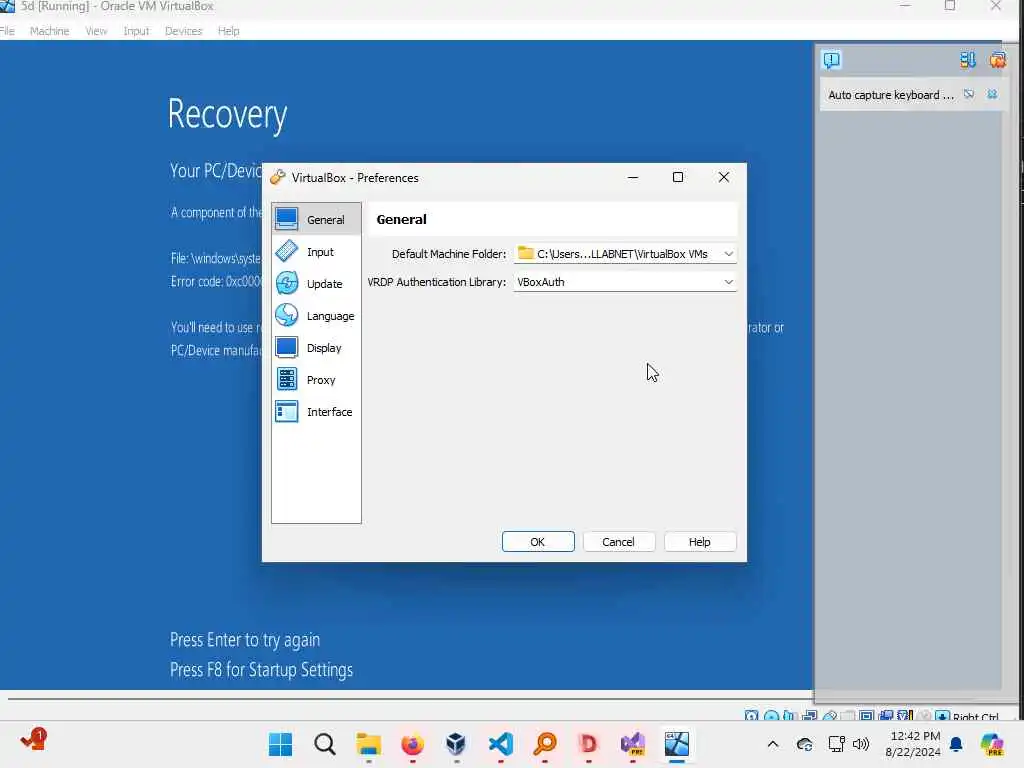Image resolution: width=1024 pixels, height=768 pixels.
Task: Click the volume speaker tray icon
Action: pyautogui.click(x=861, y=744)
